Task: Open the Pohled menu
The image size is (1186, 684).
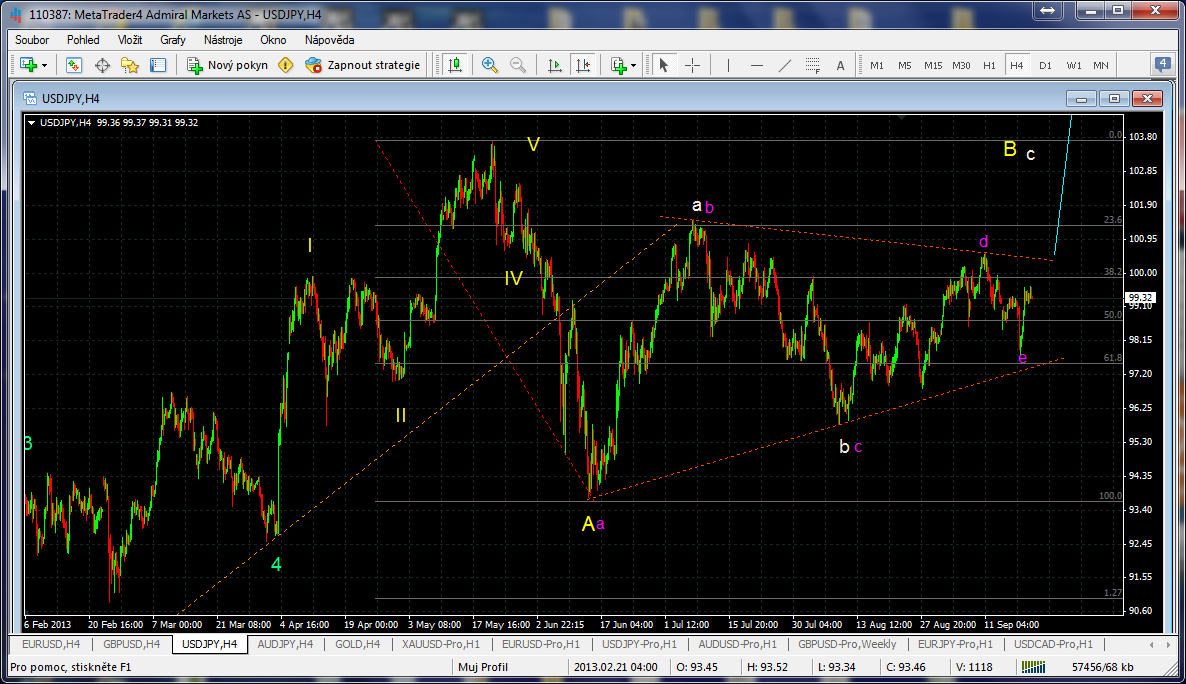Action: [83, 40]
